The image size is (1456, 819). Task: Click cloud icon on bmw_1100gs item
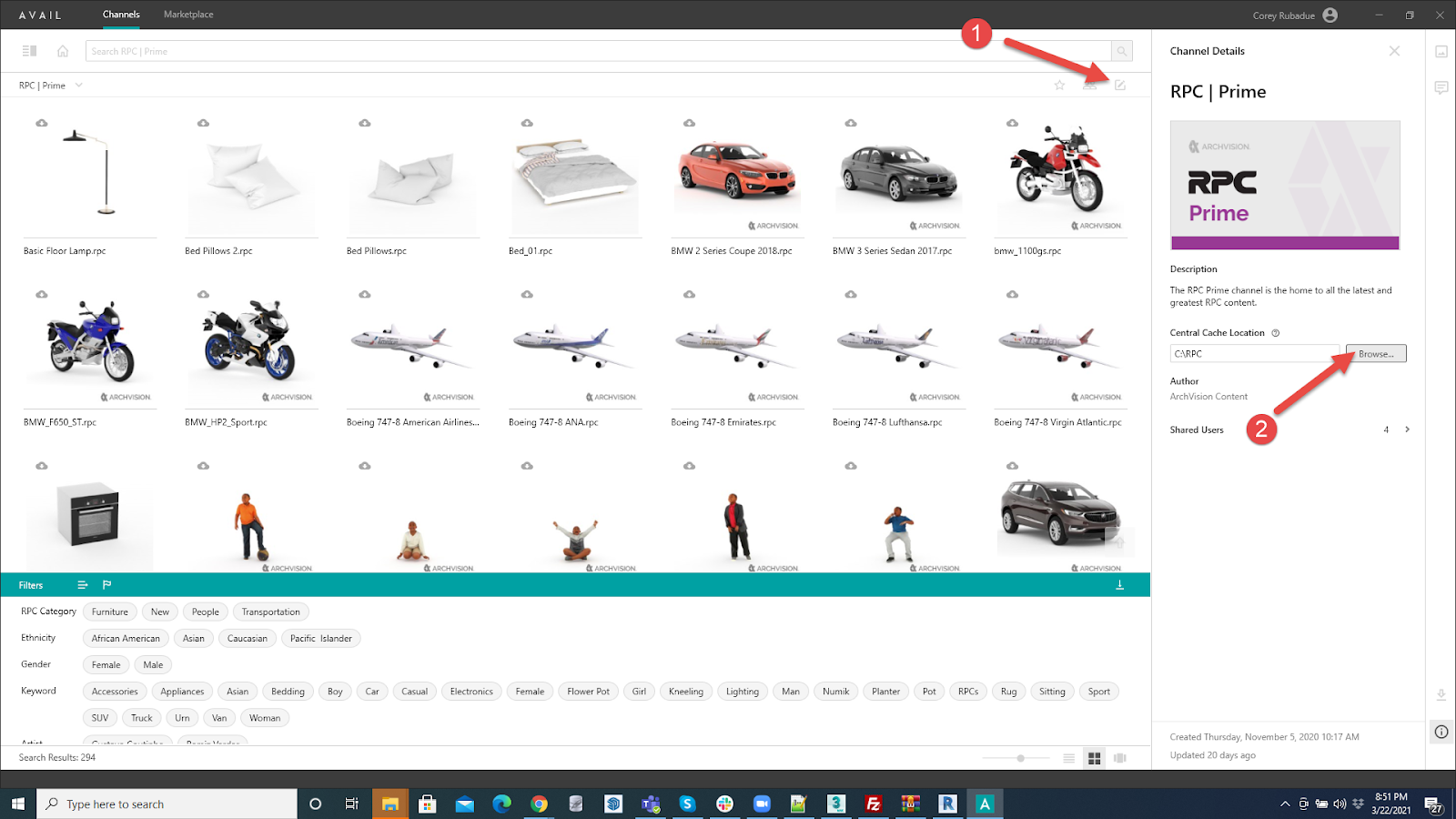1012,123
